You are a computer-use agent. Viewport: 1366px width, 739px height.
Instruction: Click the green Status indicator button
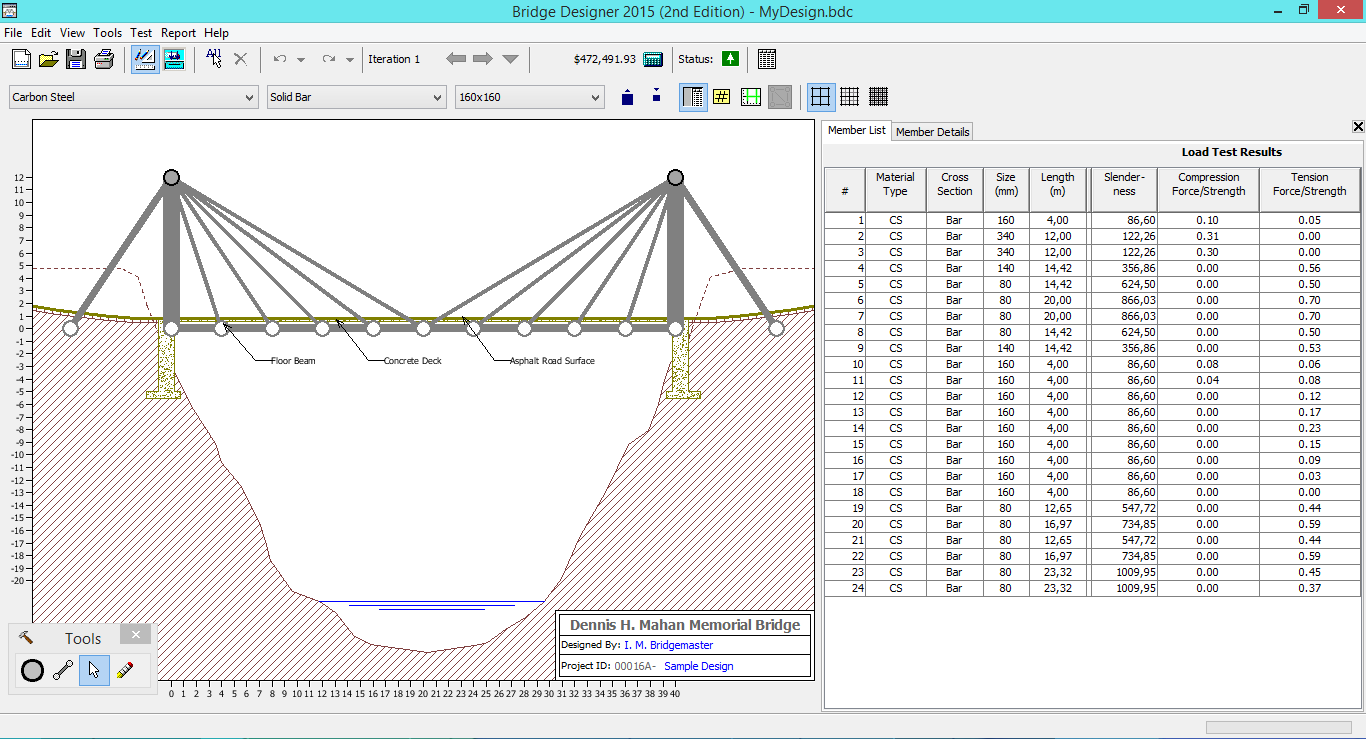(x=730, y=59)
